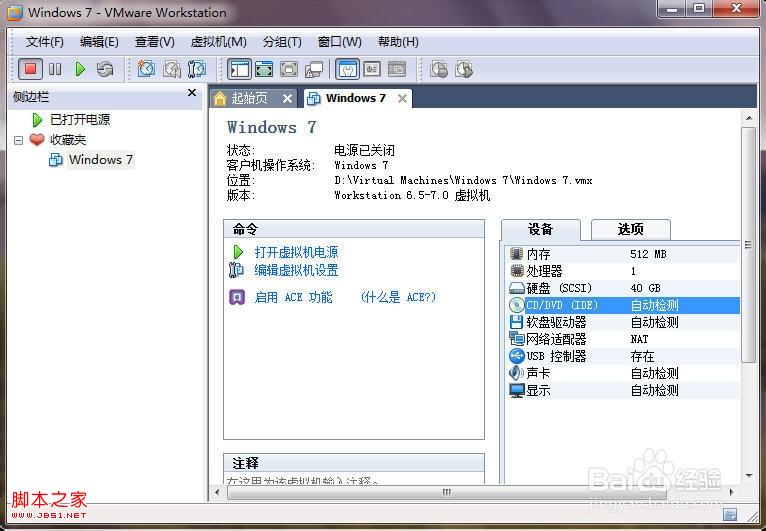Viewport: 766px width, 531px height.
Task: Select the 网络适配器 NAT row
Action: point(623,339)
